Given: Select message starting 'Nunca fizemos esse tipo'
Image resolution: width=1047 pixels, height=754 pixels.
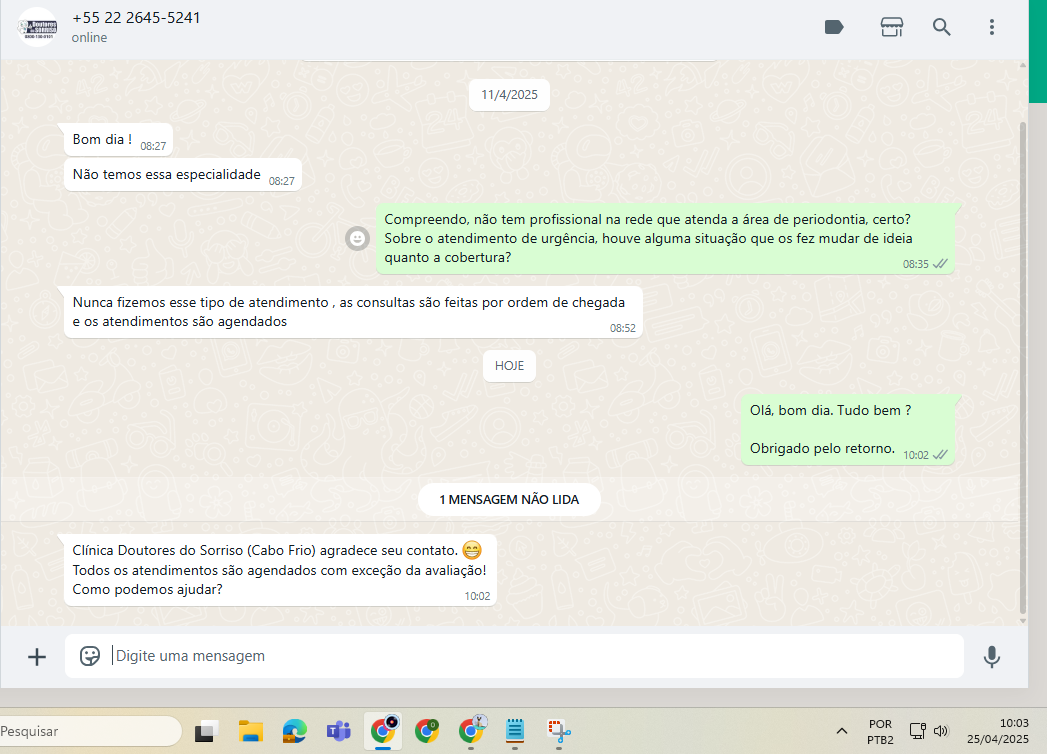Looking at the screenshot, I should click(x=353, y=313).
